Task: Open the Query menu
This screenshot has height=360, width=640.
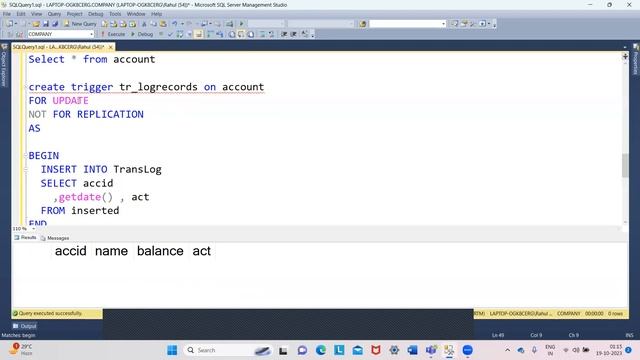Action: pyautogui.click(x=54, y=14)
